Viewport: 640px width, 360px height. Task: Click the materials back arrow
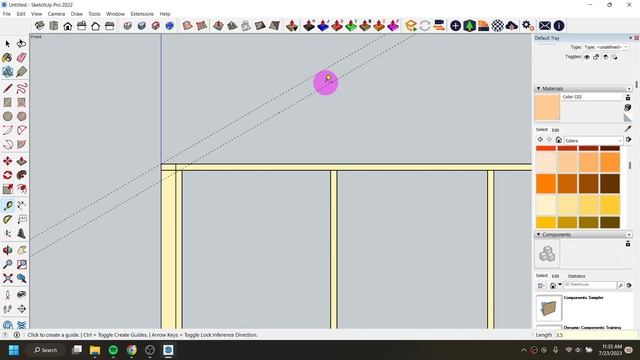540,140
